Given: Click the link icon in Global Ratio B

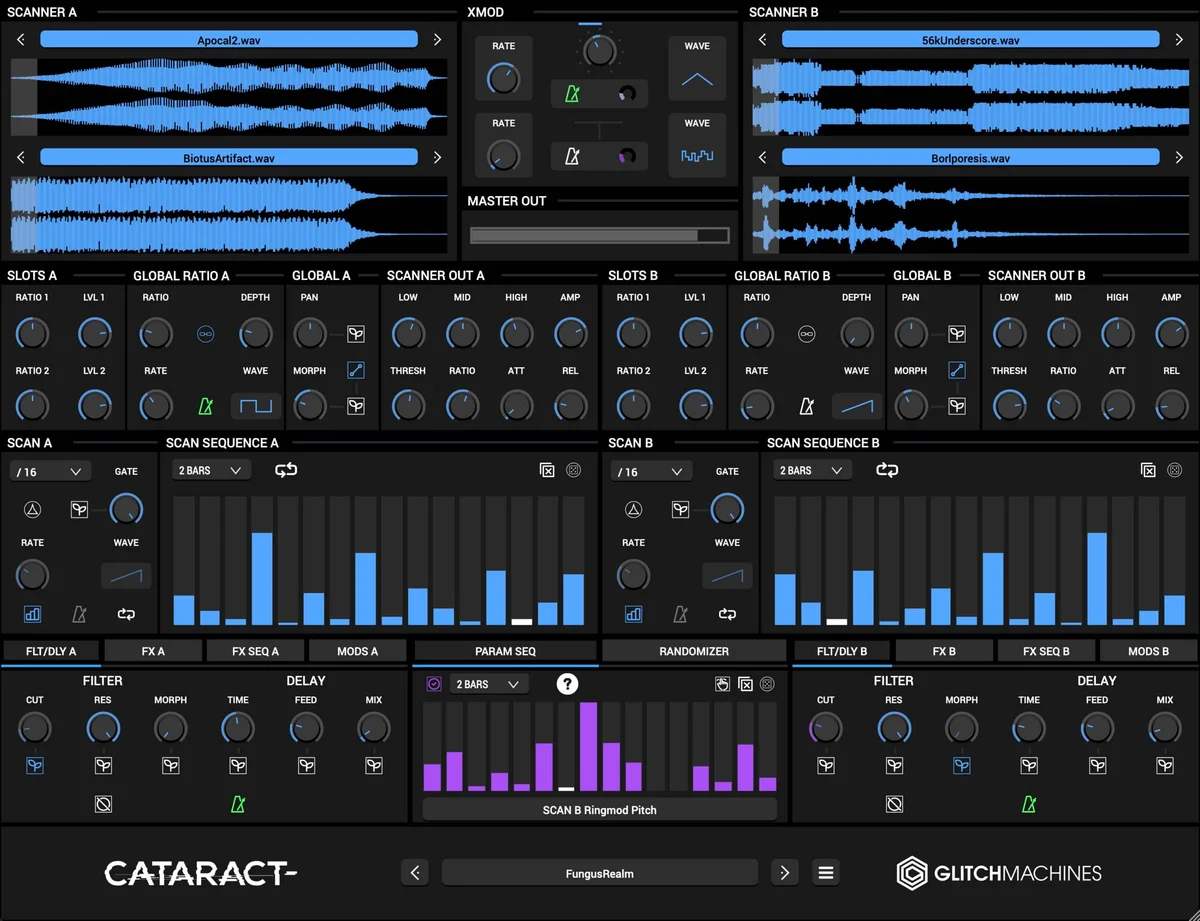Looking at the screenshot, I should point(807,334).
